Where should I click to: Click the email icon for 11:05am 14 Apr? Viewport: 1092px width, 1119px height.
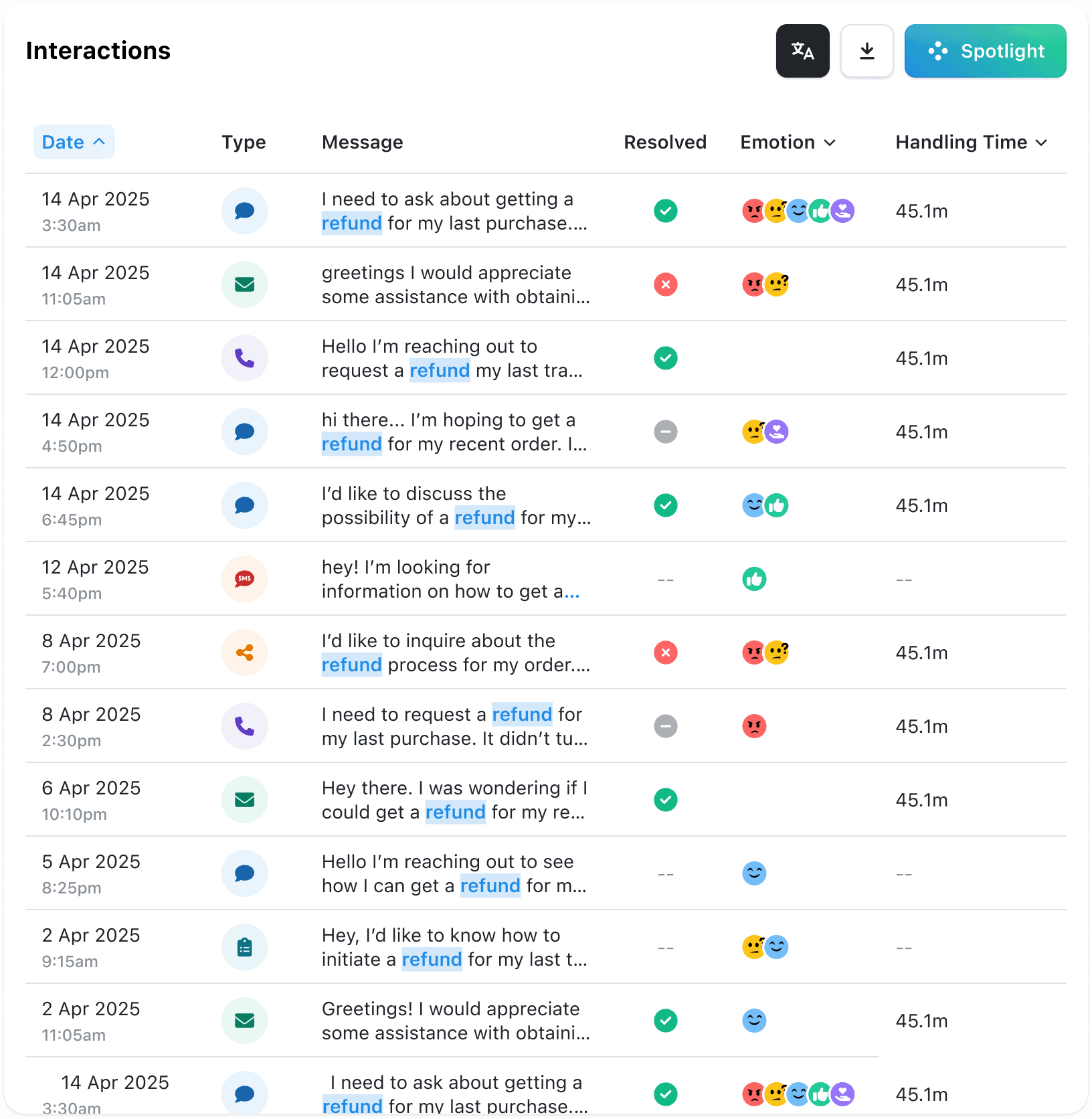pos(245,284)
